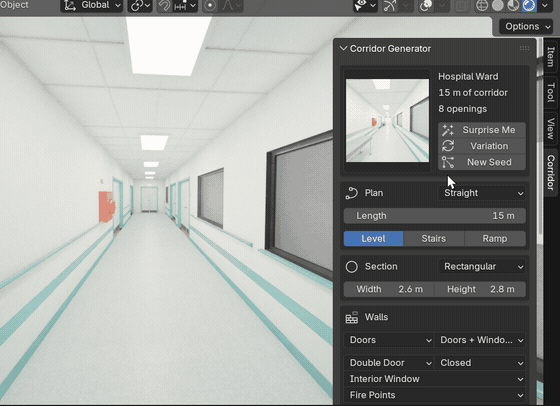Open proportional editing falloff menu
The image size is (560, 406).
pos(230,6)
